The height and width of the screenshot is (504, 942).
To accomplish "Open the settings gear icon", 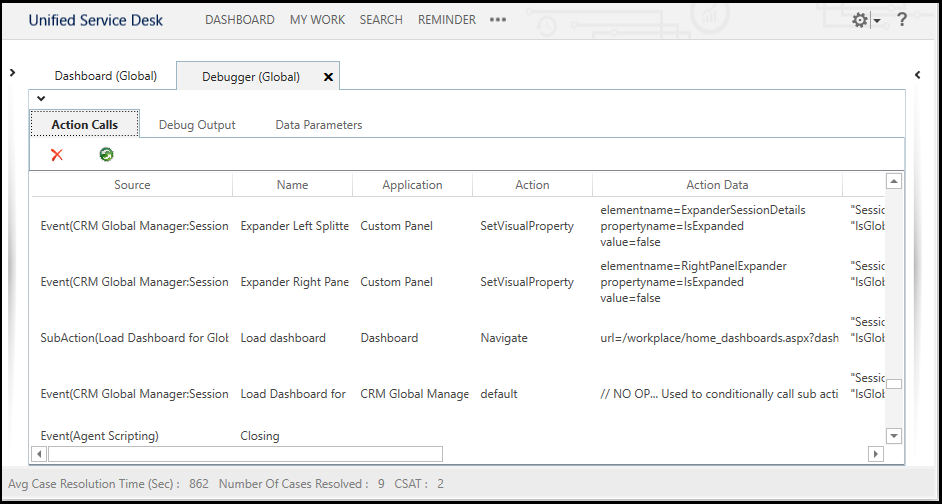I will (x=860, y=20).
